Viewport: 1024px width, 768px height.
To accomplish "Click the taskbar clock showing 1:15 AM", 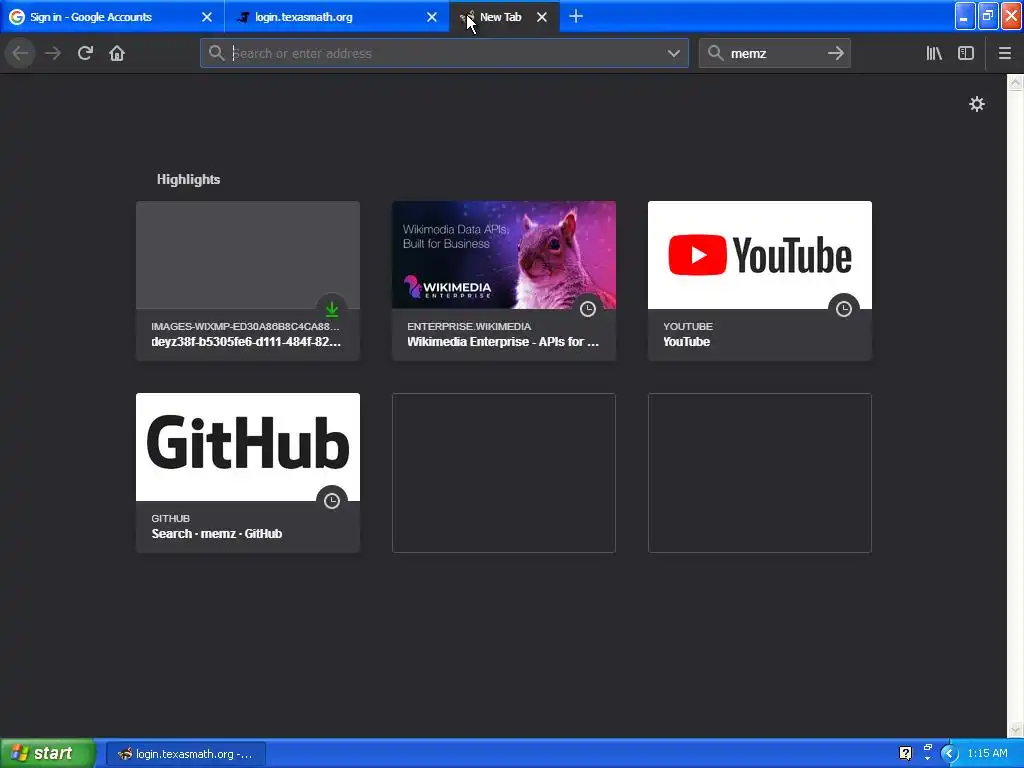I will point(987,753).
